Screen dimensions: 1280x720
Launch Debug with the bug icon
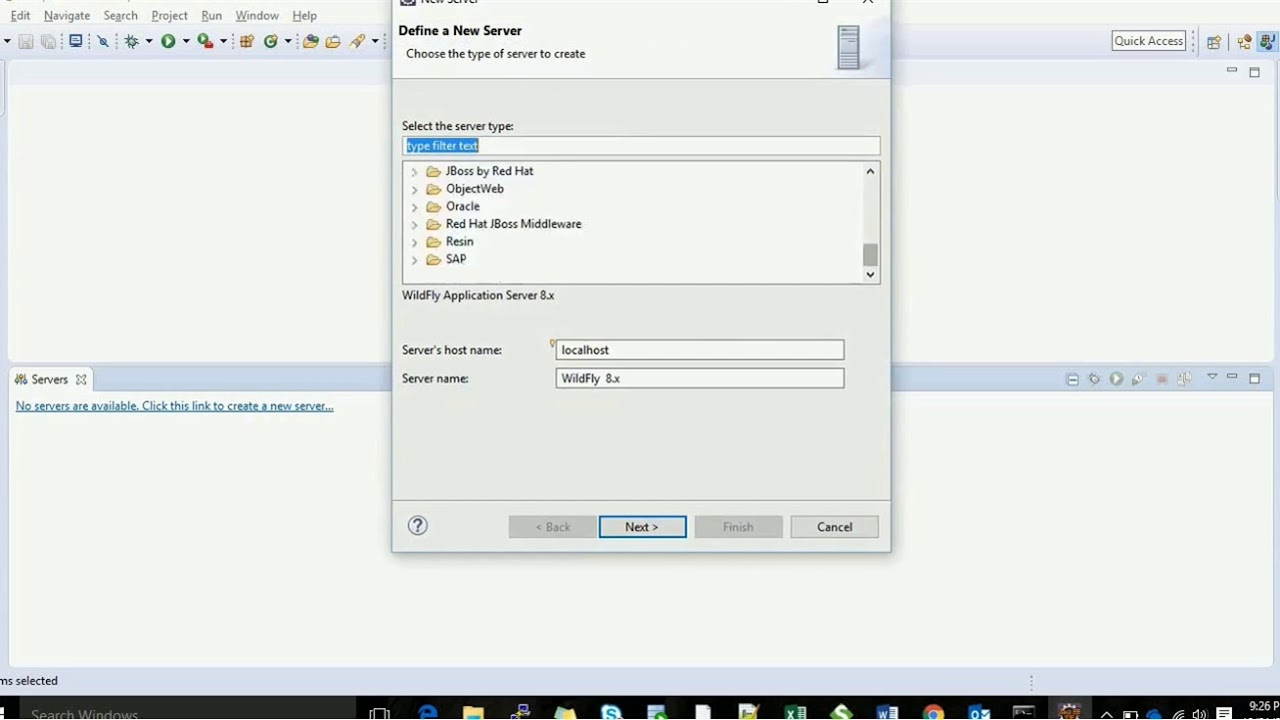pyautogui.click(x=131, y=41)
